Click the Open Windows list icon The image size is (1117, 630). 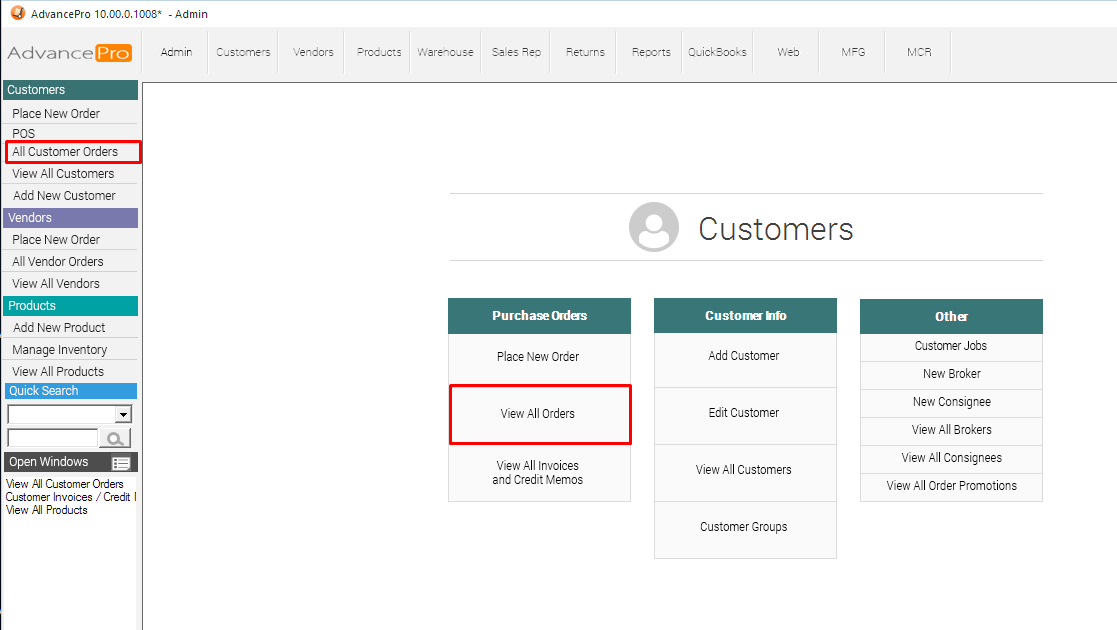pyautogui.click(x=121, y=463)
